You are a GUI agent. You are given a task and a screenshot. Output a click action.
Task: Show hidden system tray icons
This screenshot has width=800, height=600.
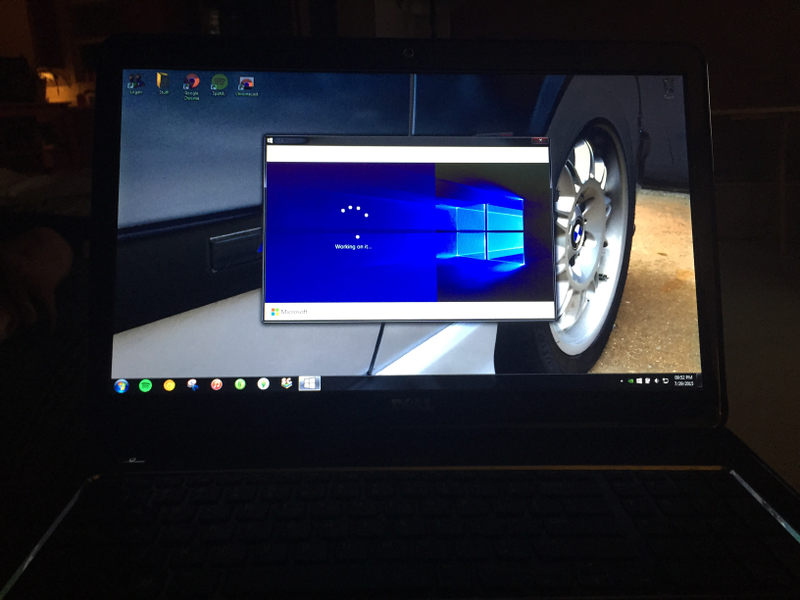click(x=621, y=381)
